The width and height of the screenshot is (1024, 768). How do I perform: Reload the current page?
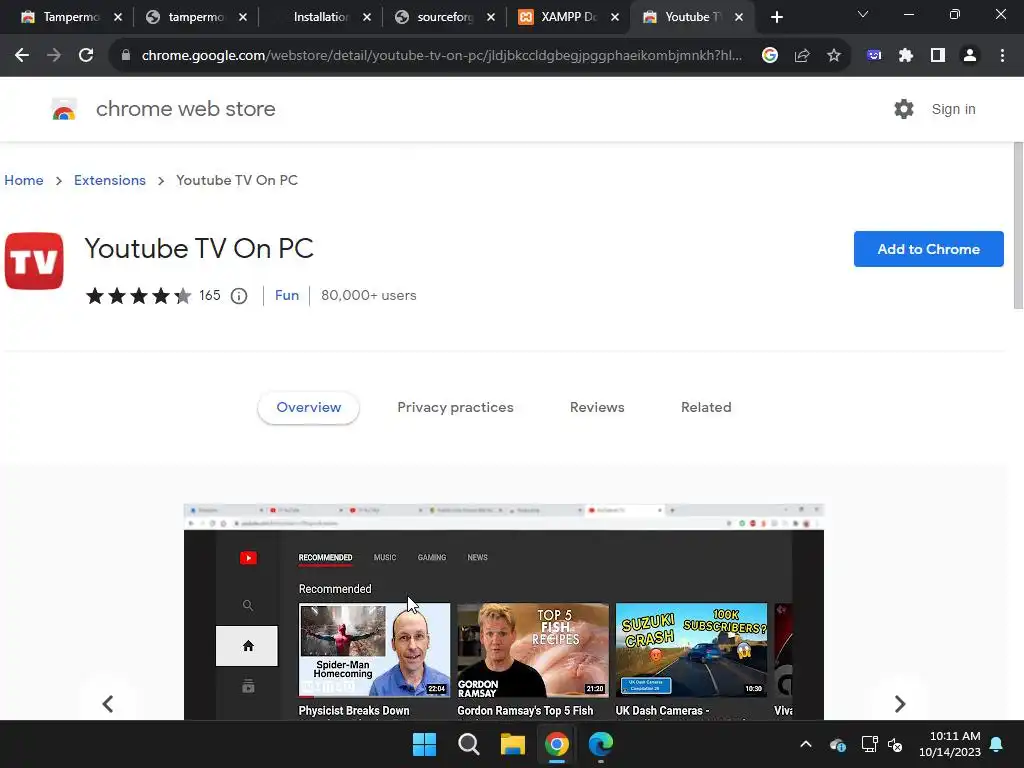(x=86, y=56)
